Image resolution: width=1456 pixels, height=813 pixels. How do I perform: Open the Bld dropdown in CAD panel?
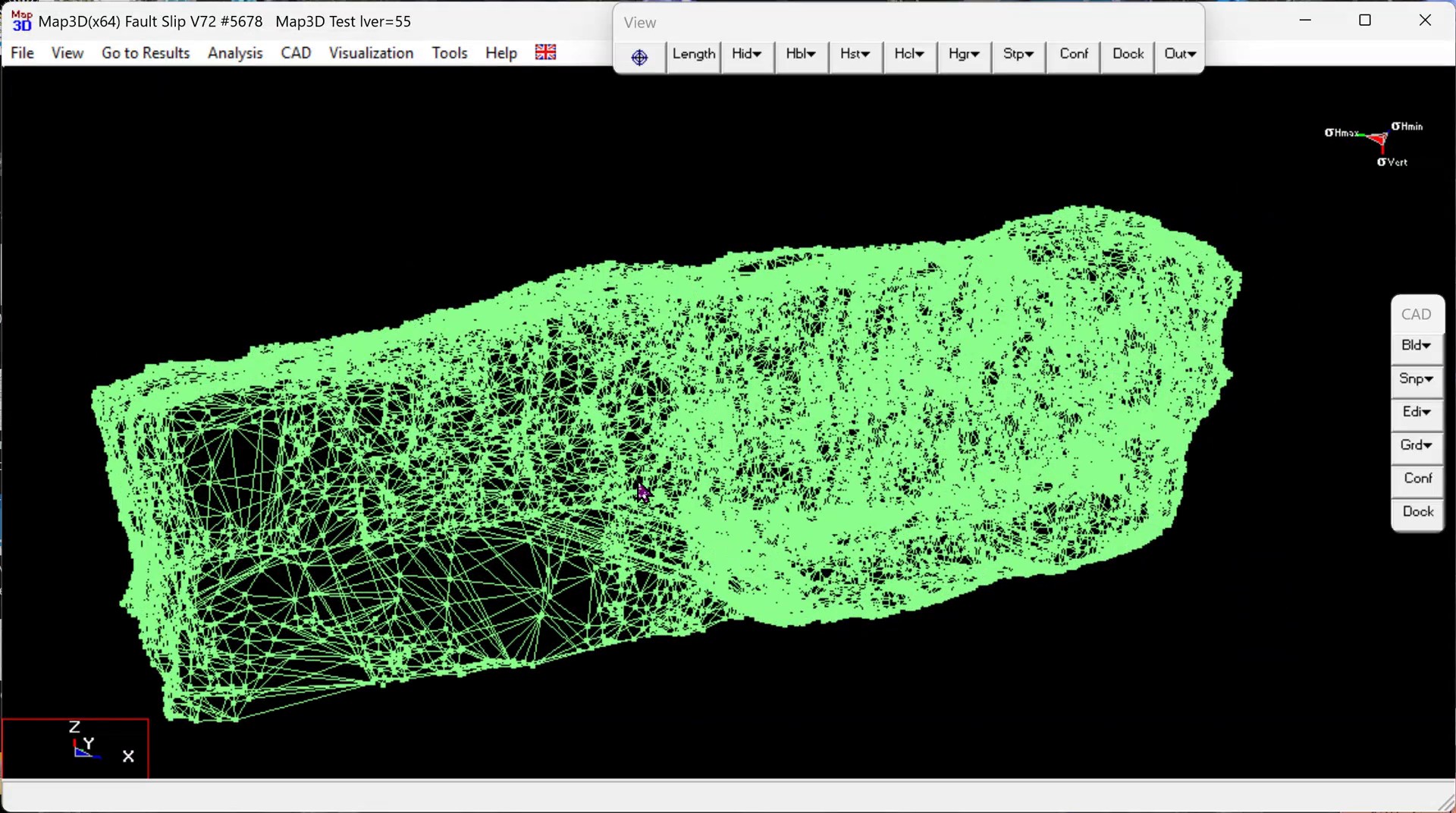pyautogui.click(x=1417, y=346)
